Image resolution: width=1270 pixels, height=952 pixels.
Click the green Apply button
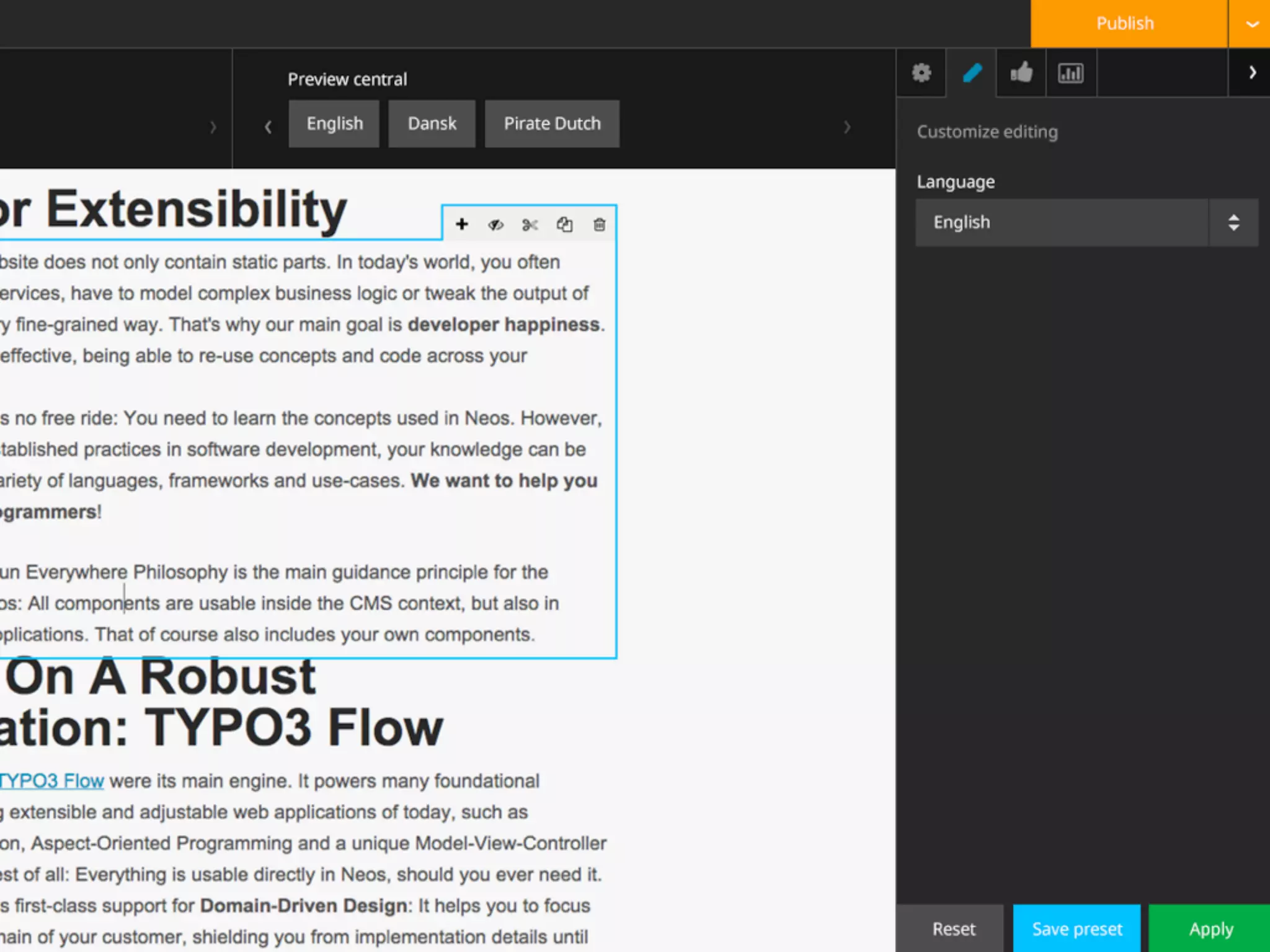point(1210,929)
